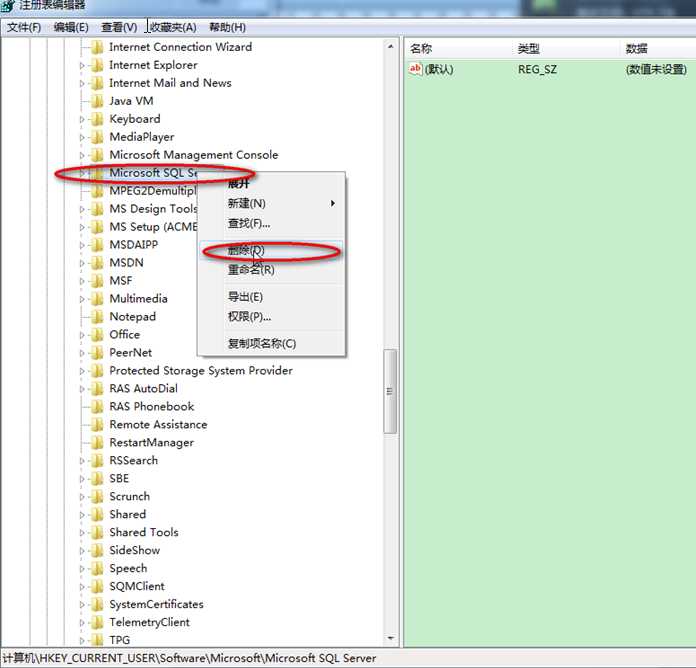Expand the Shared Tools key

[x=82, y=533]
